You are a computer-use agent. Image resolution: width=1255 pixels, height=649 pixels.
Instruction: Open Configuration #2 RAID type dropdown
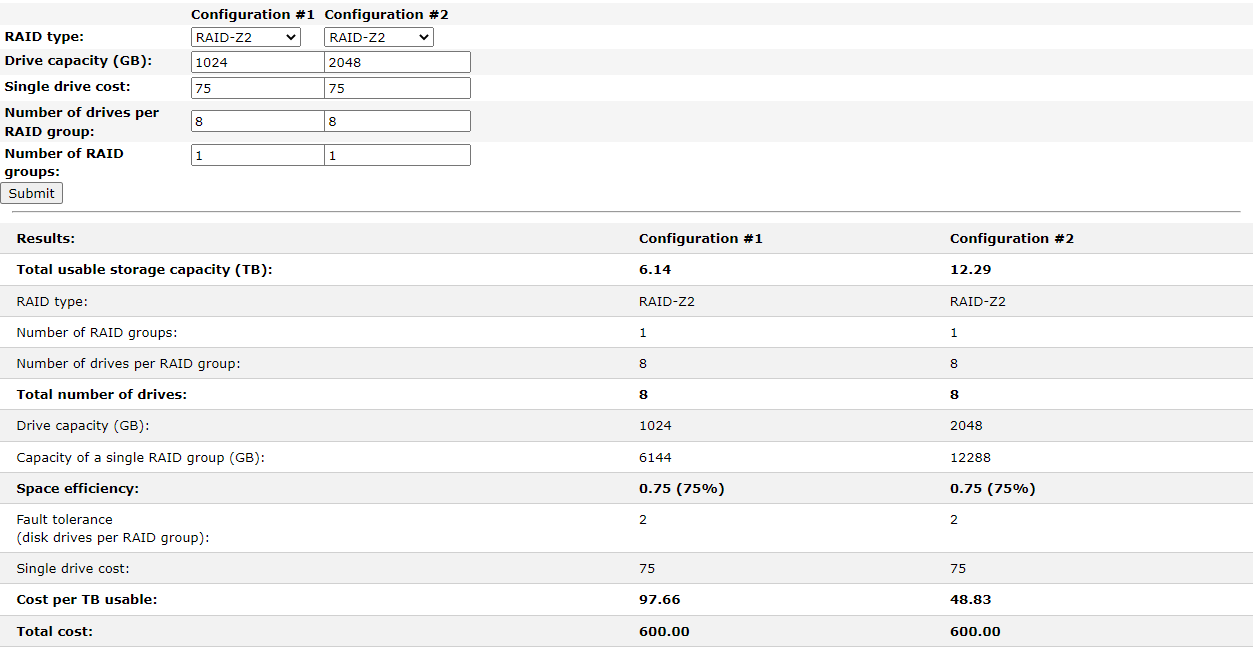tap(378, 37)
